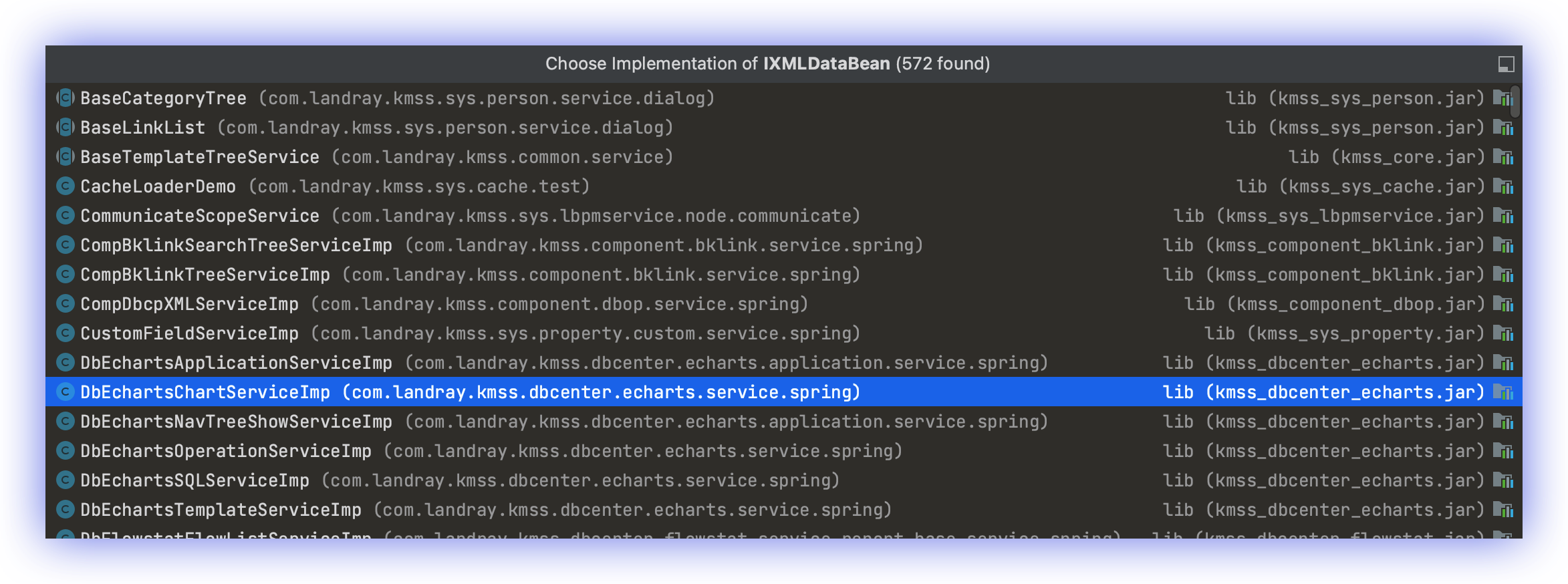Screen dimensions: 1568x584
Task: Click the library icon on the kmss_core.jar row
Action: [1502, 157]
